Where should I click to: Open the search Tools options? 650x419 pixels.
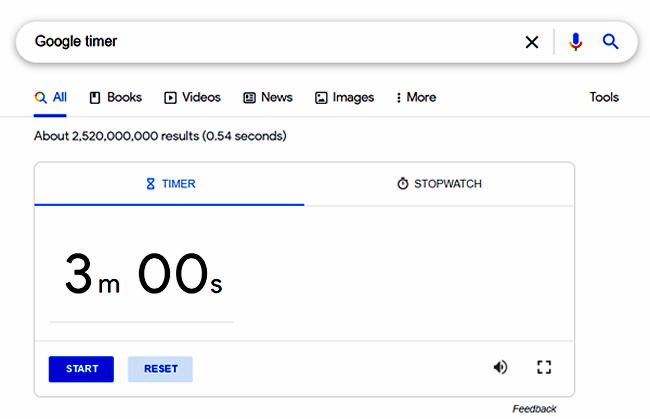coord(604,97)
